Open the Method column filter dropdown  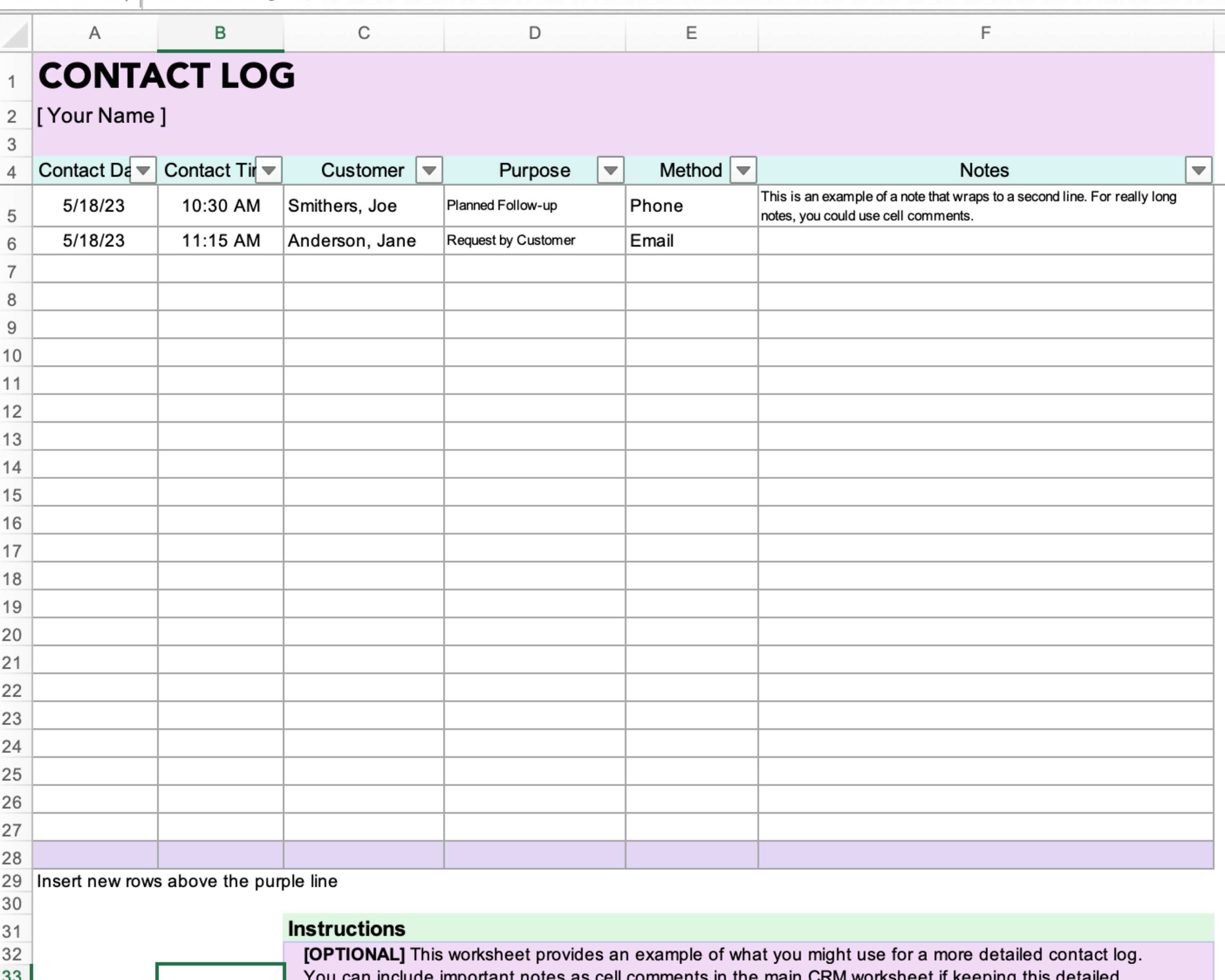743,170
